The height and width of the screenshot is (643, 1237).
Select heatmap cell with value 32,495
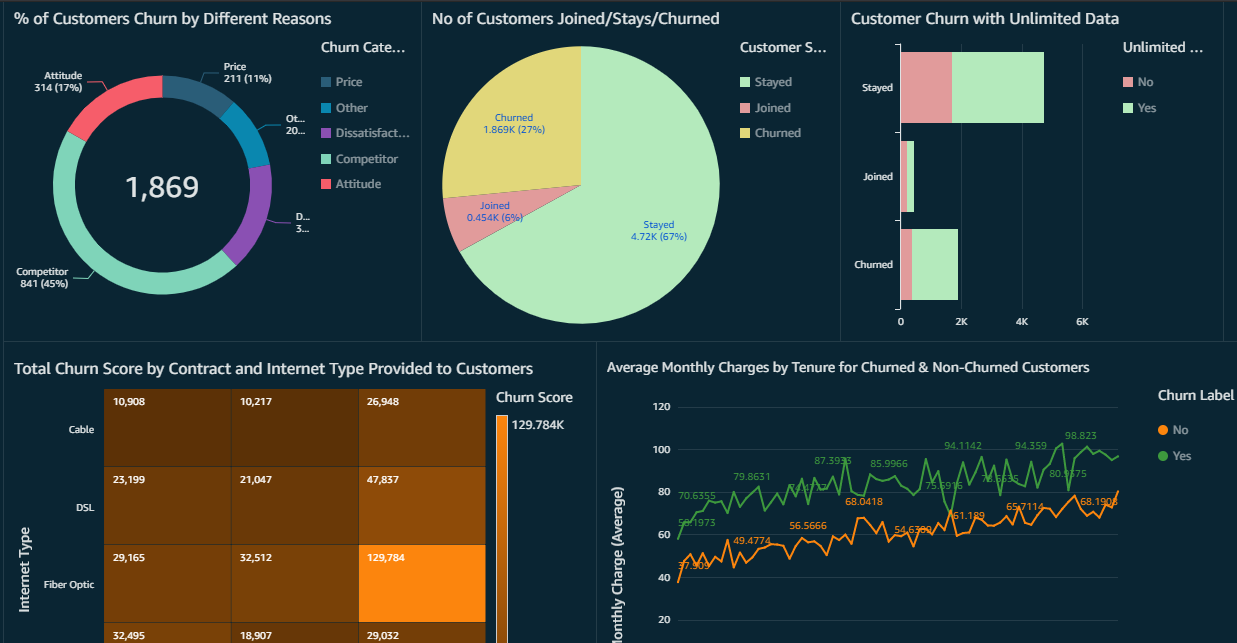167,632
